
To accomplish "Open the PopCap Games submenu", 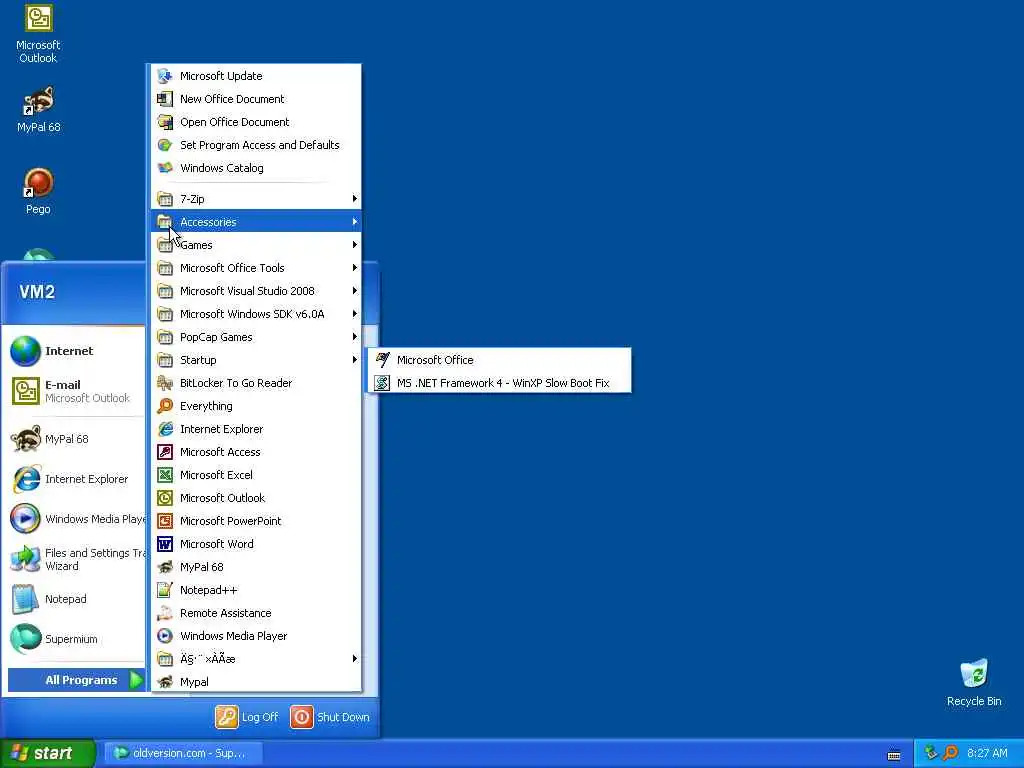I will [256, 337].
